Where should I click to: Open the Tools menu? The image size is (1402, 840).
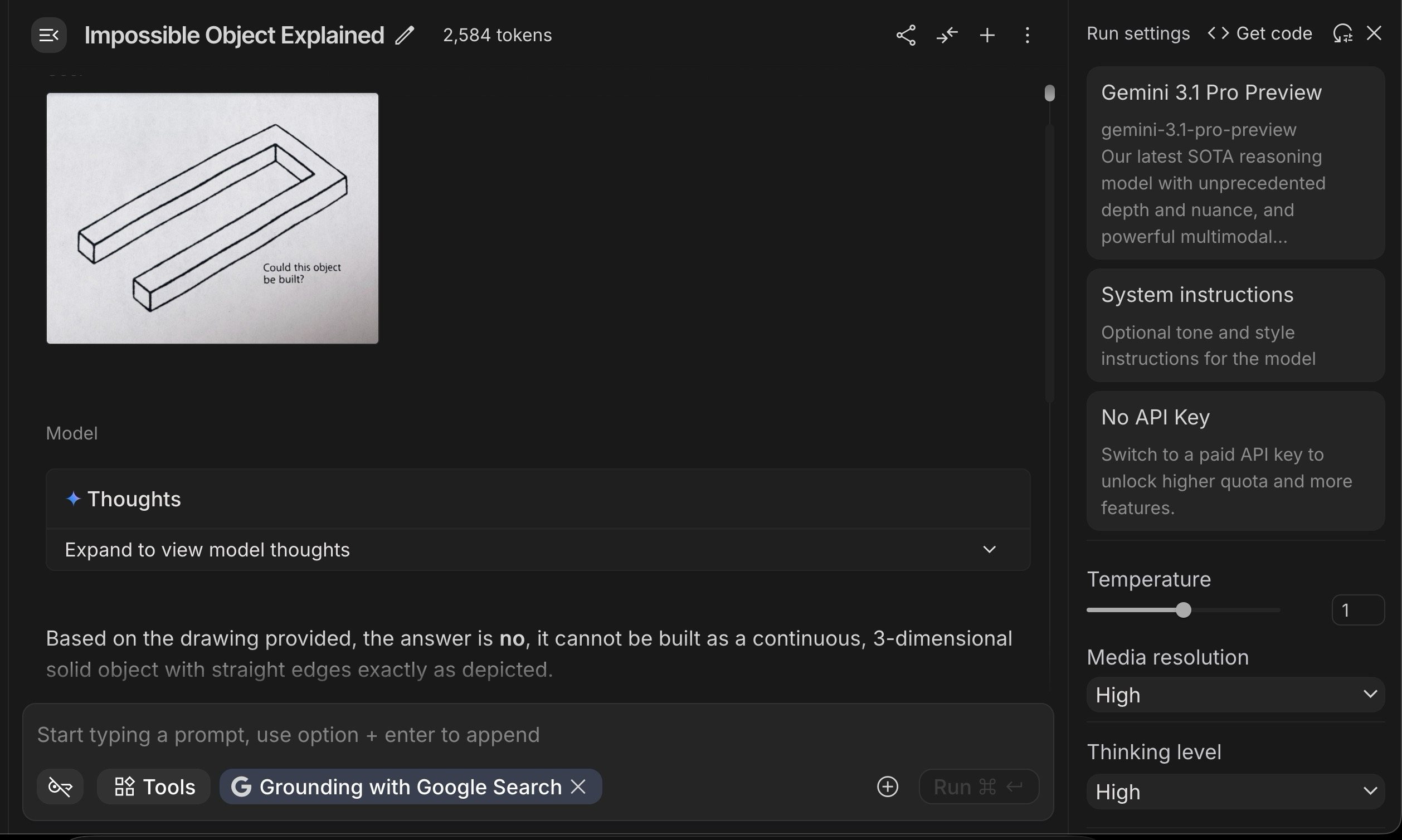pyautogui.click(x=154, y=786)
